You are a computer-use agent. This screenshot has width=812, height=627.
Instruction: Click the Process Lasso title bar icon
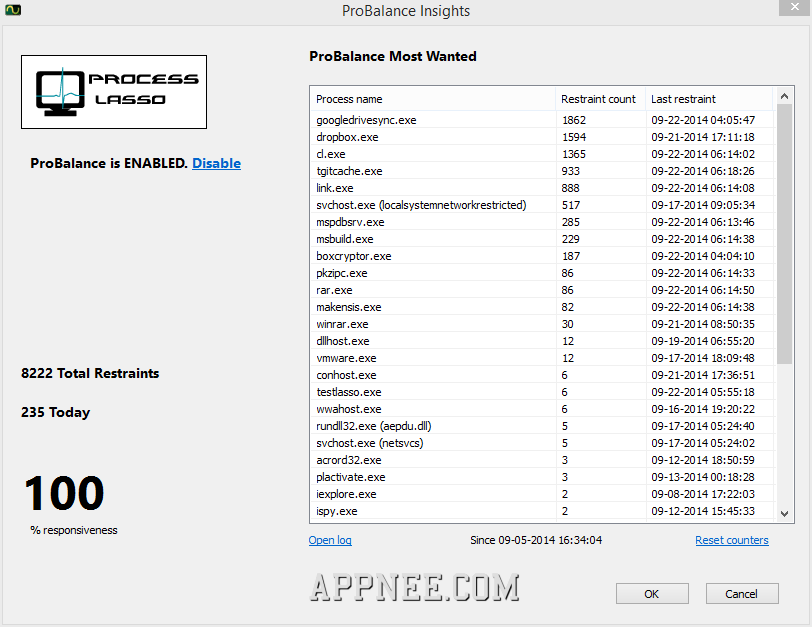[x=13, y=10]
